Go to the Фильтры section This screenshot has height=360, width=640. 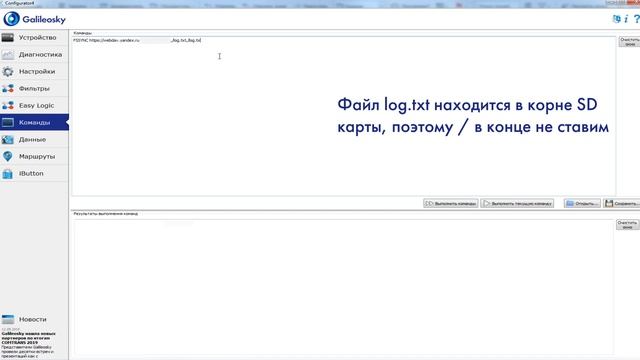coord(34,89)
